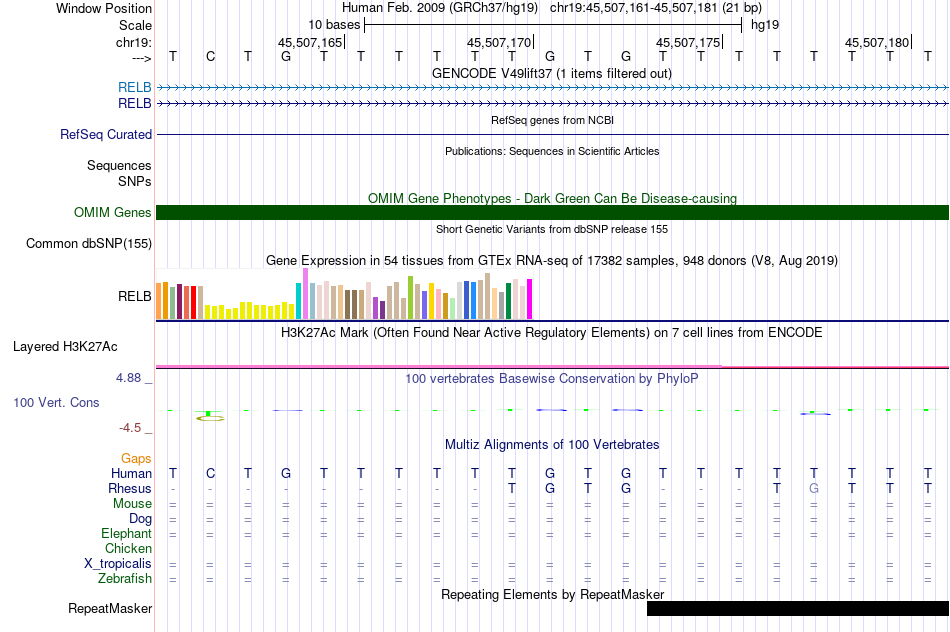This screenshot has width=950, height=632.
Task: Click the light-blue RELB GENCODE track label
Action: [135, 87]
